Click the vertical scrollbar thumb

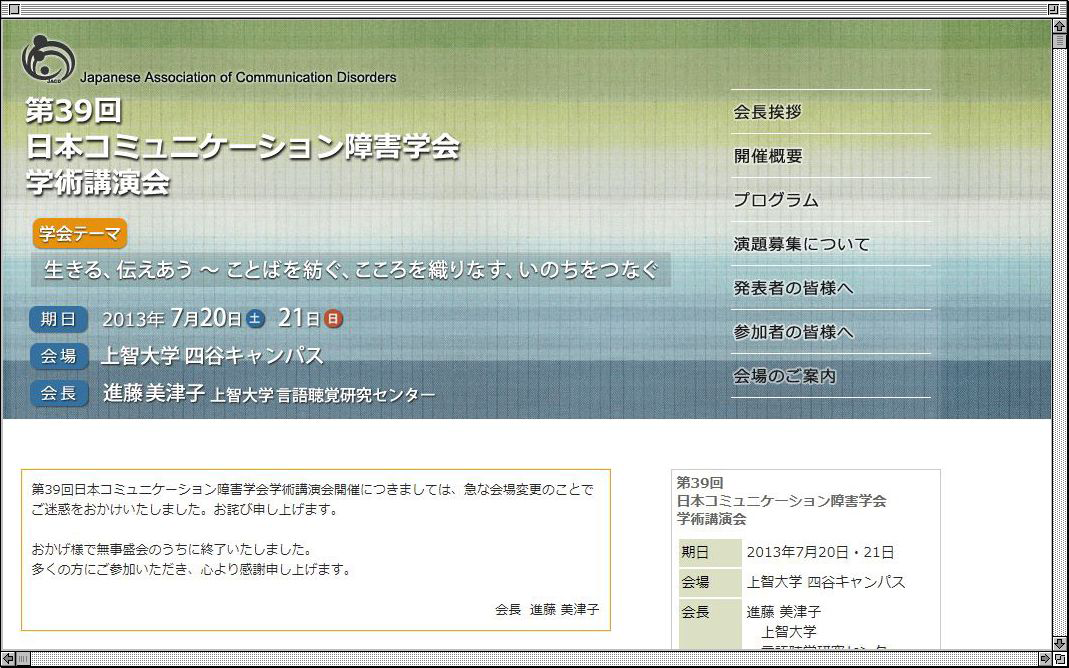pos(1060,40)
